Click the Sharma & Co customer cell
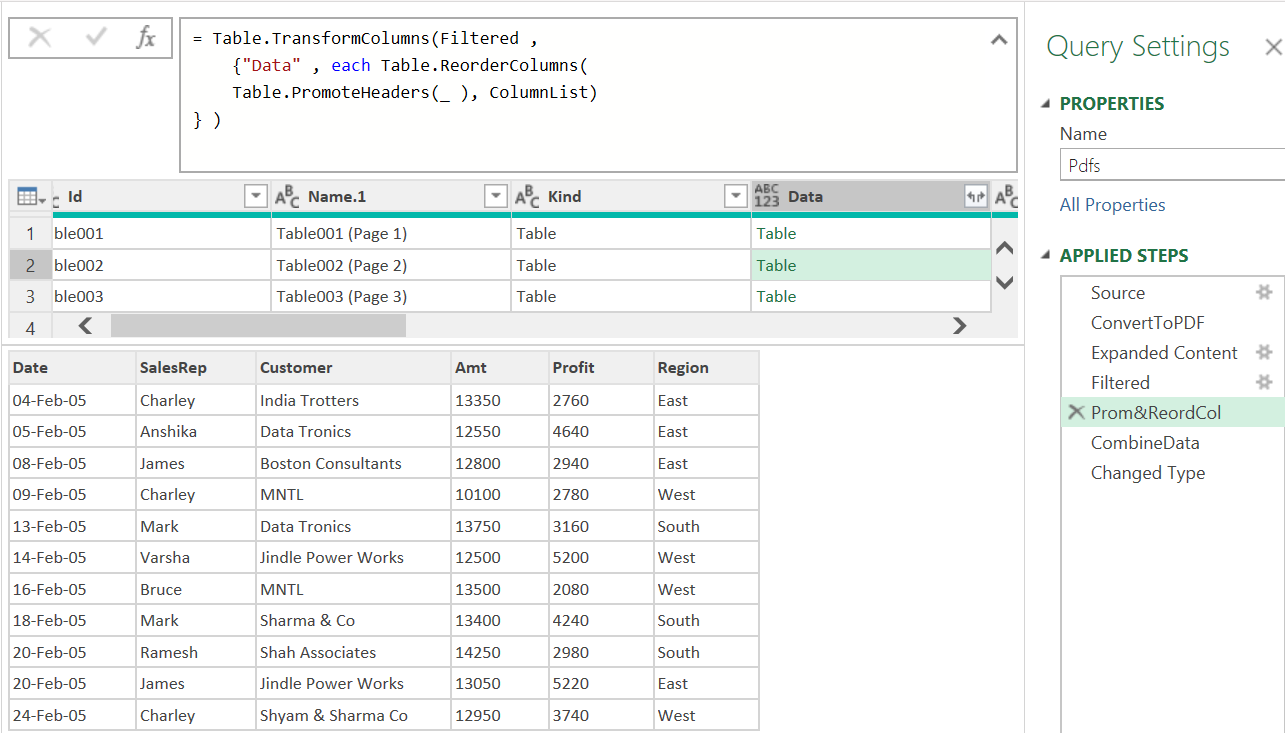Image resolution: width=1285 pixels, height=733 pixels. tap(354, 621)
